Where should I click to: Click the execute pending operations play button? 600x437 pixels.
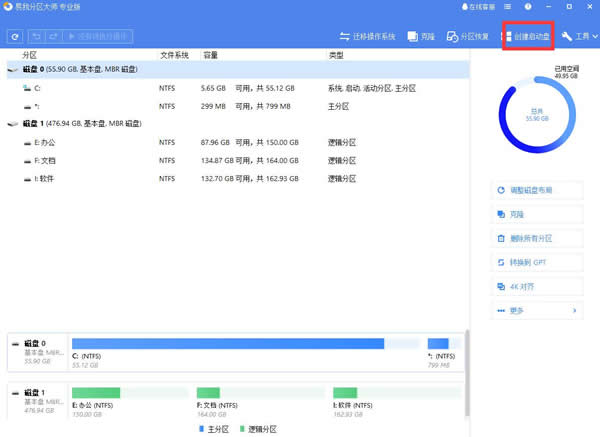[98, 36]
